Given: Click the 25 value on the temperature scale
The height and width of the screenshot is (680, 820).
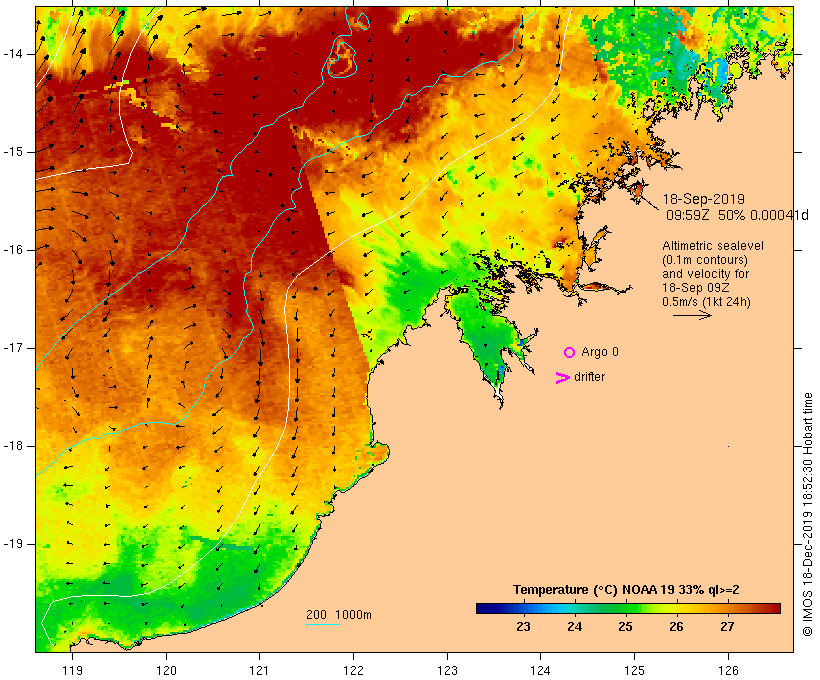Looking at the screenshot, I should [625, 627].
